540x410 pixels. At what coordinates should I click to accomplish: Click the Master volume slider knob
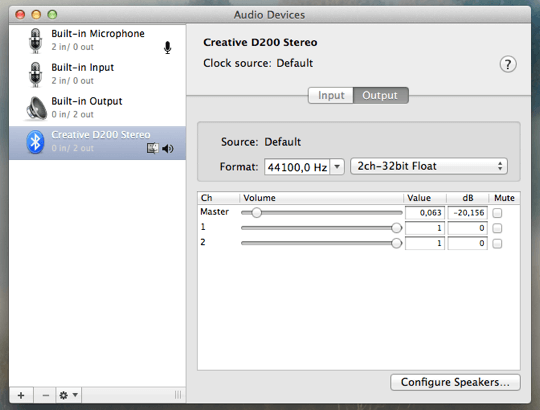click(256, 213)
